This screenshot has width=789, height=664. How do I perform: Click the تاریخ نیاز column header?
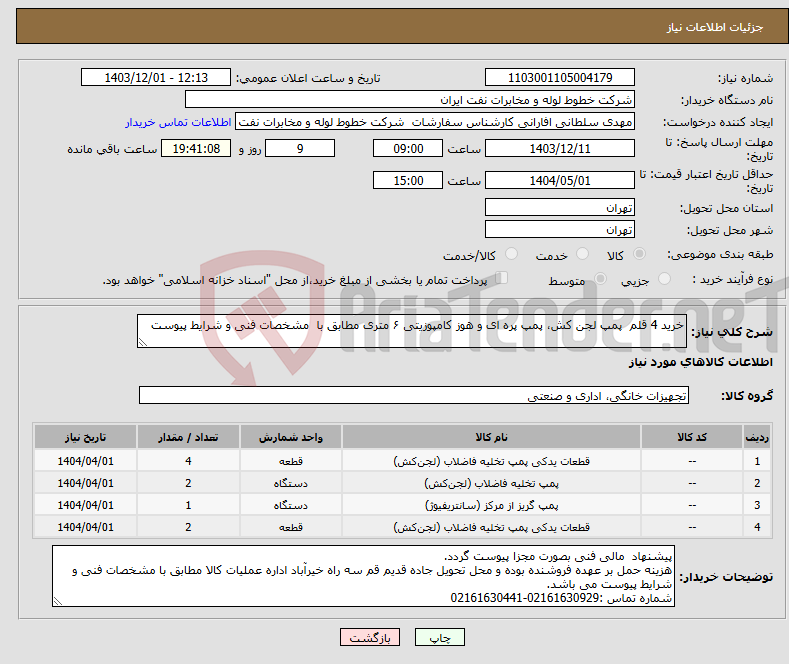click(x=85, y=437)
